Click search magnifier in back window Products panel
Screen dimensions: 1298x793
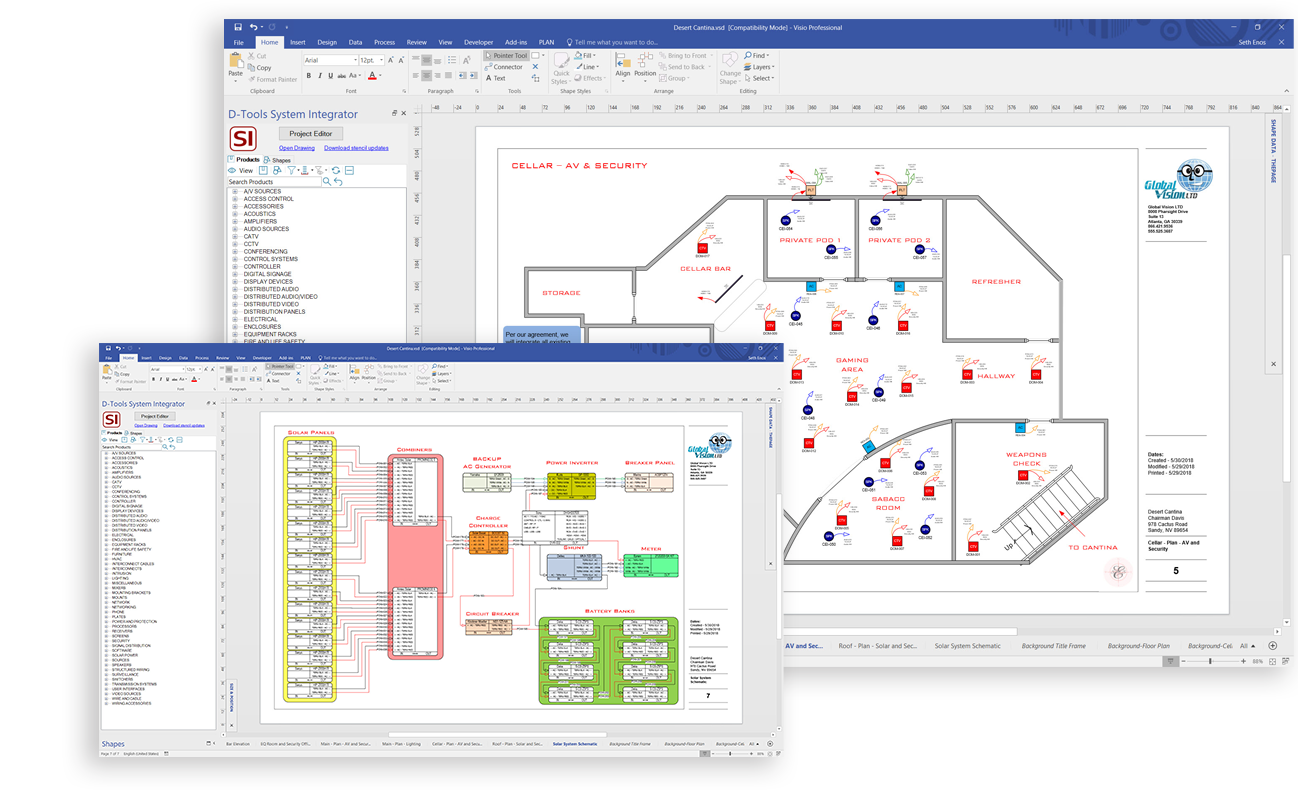(x=327, y=181)
